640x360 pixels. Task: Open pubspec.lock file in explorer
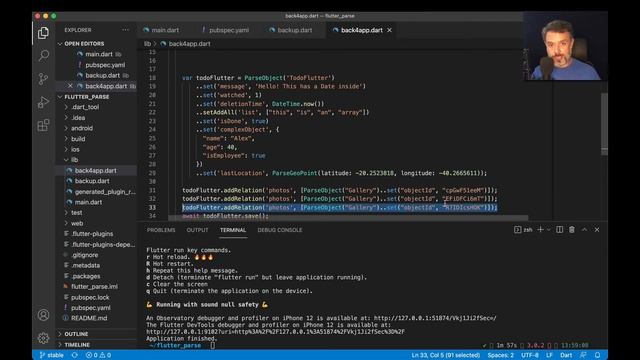[90, 297]
